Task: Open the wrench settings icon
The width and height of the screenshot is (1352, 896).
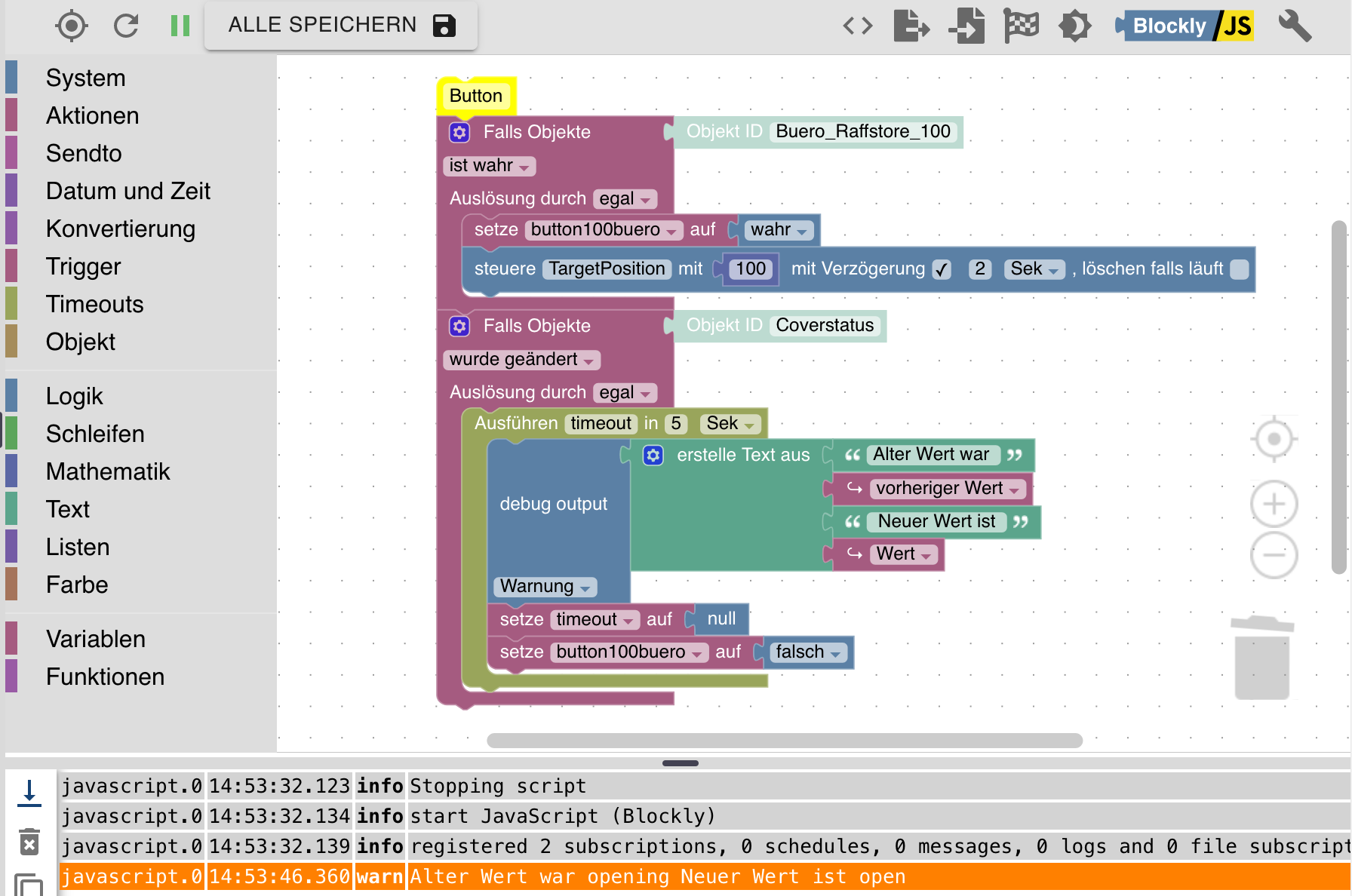Action: coord(1295,26)
